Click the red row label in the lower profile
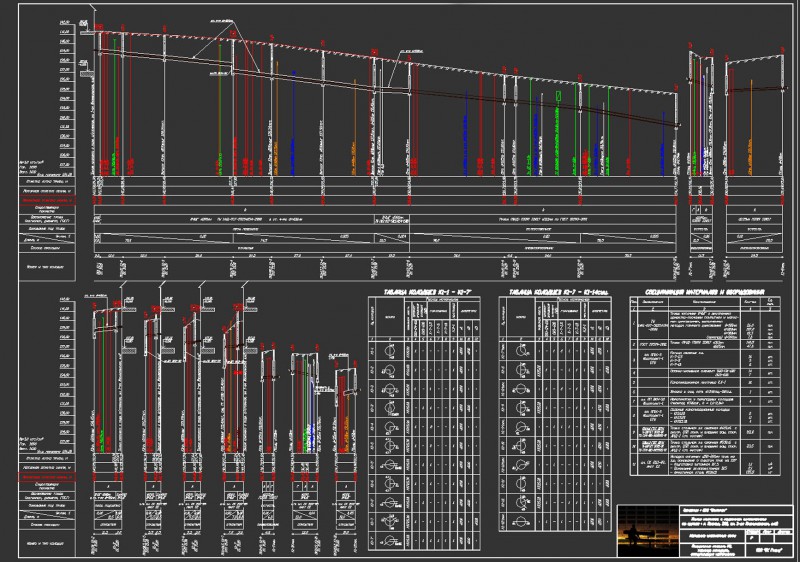This screenshot has height=562, width=800. (x=47, y=477)
